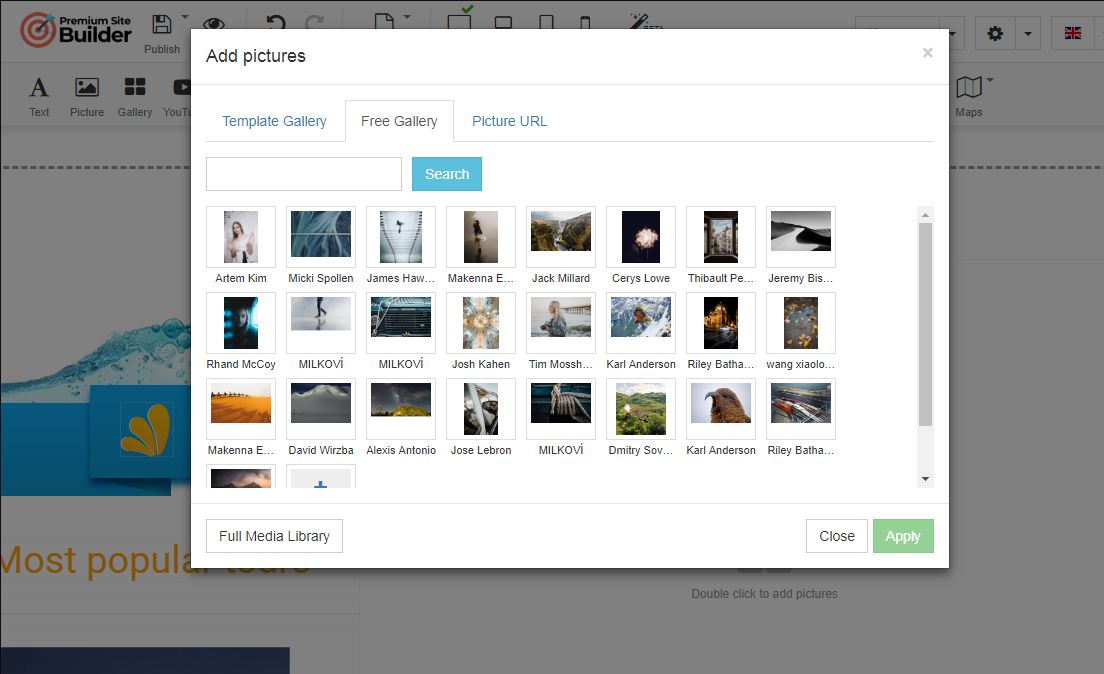Select the Makenna E... desert camels picture

pyautogui.click(x=241, y=408)
